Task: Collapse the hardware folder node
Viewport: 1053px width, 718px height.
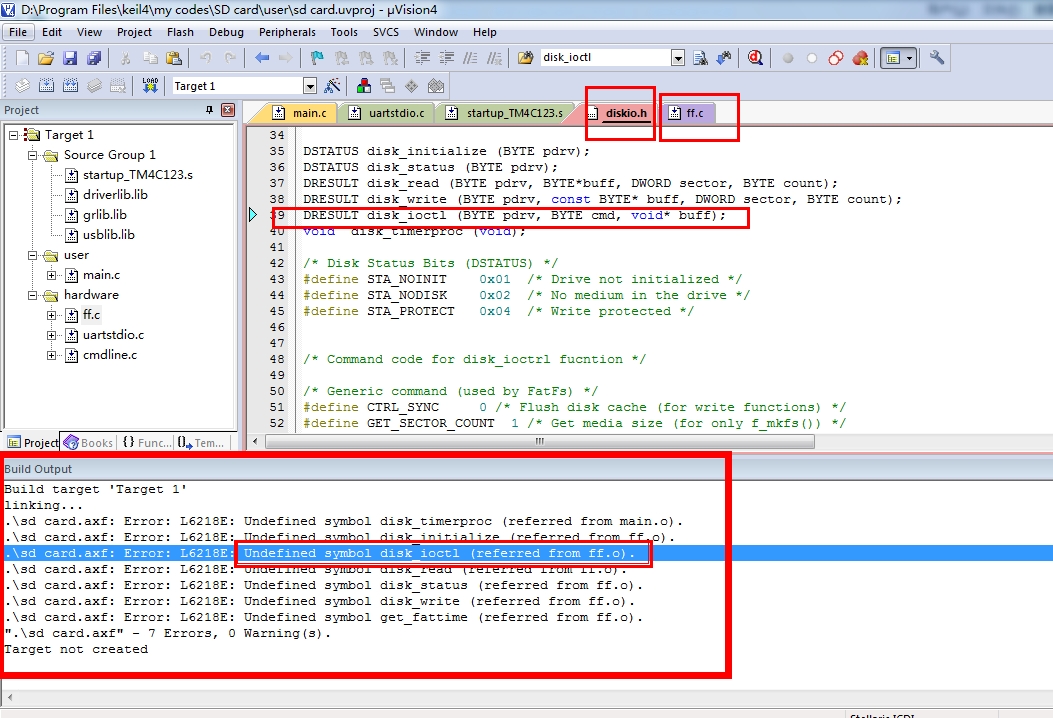Action: (32, 296)
